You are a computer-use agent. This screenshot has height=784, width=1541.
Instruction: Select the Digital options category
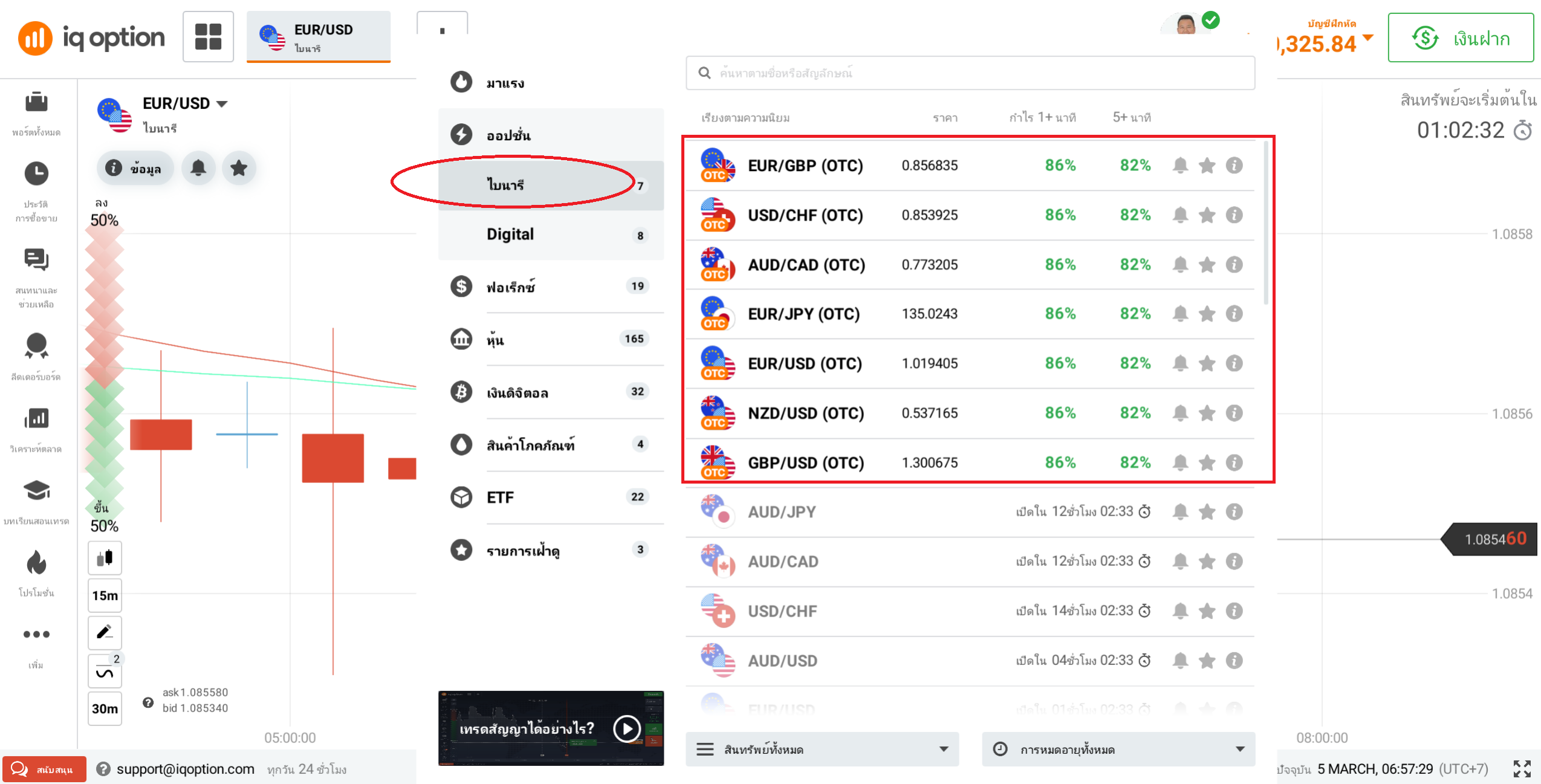(551, 235)
